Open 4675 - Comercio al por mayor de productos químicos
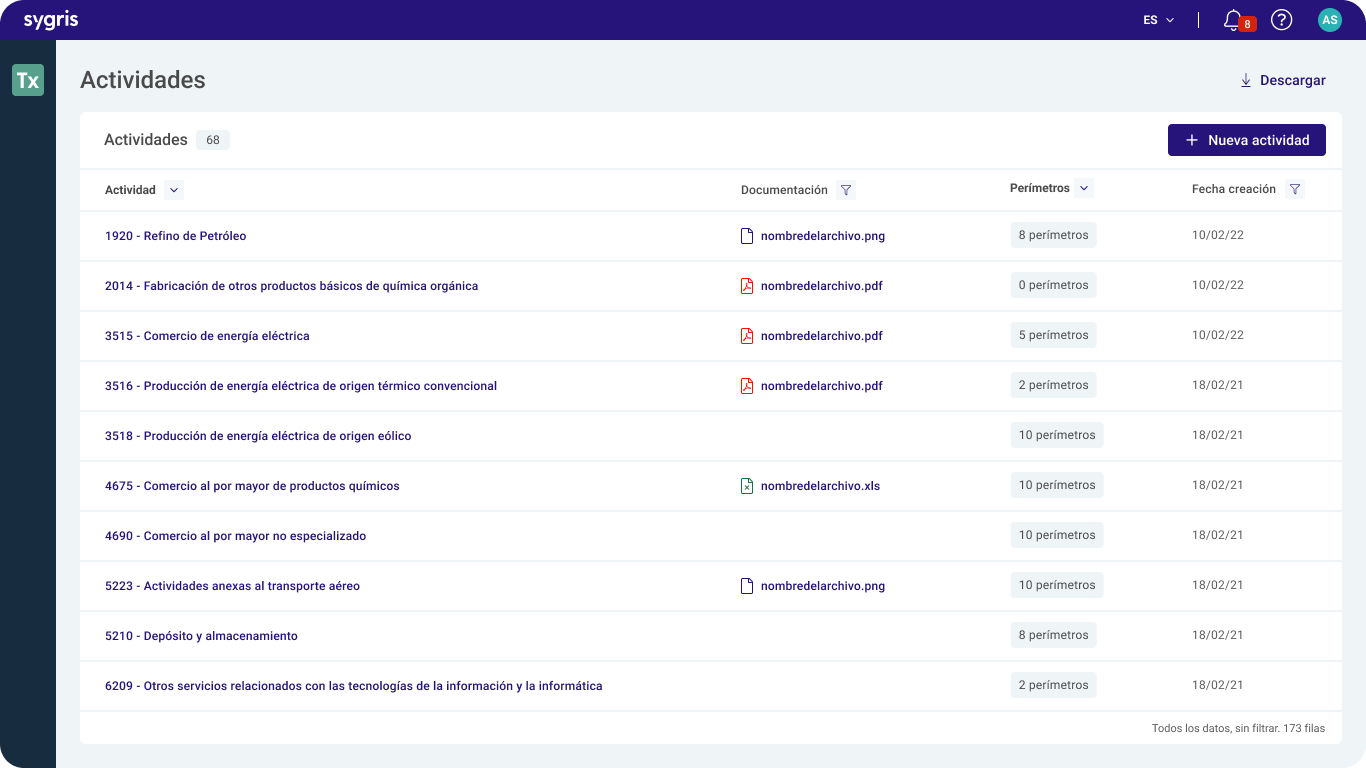The height and width of the screenshot is (768, 1366). click(252, 486)
